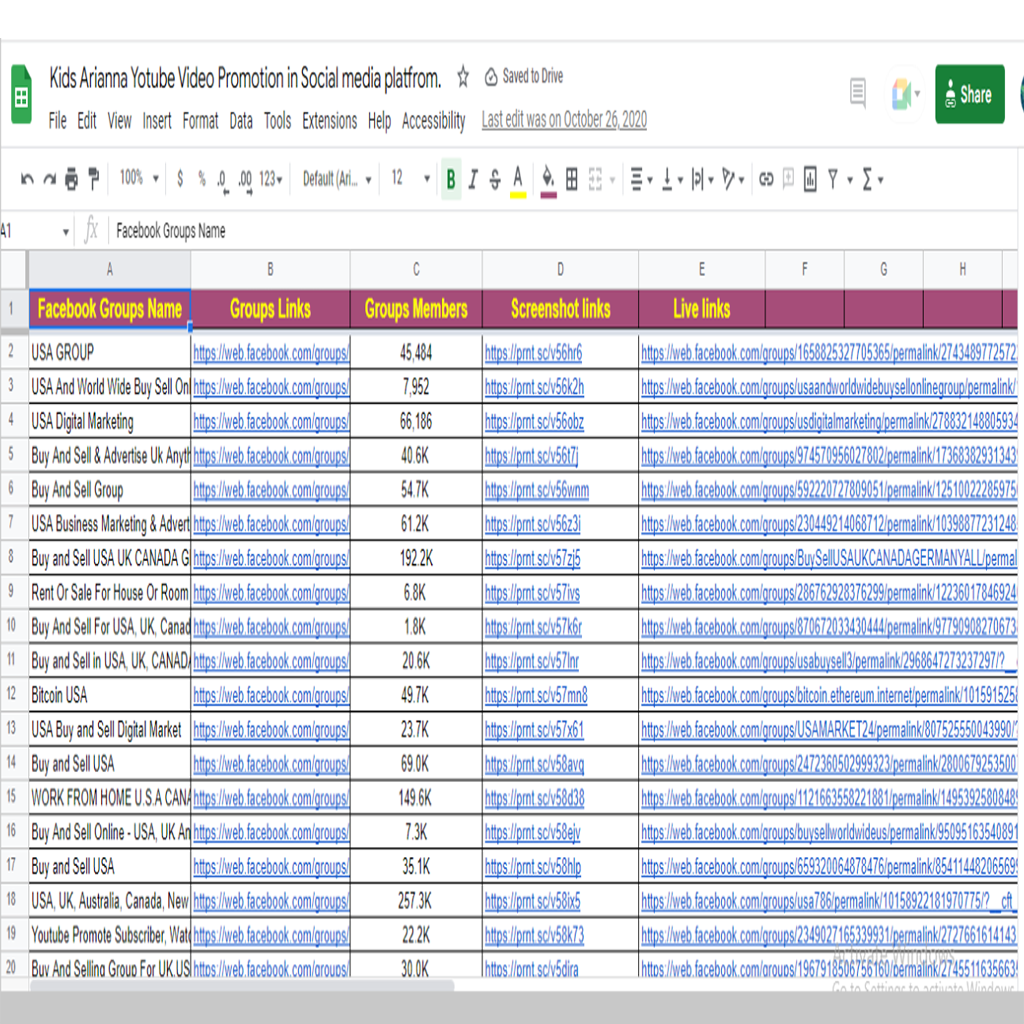The image size is (1024, 1024).
Task: Open comment history icon
Action: coord(857,93)
